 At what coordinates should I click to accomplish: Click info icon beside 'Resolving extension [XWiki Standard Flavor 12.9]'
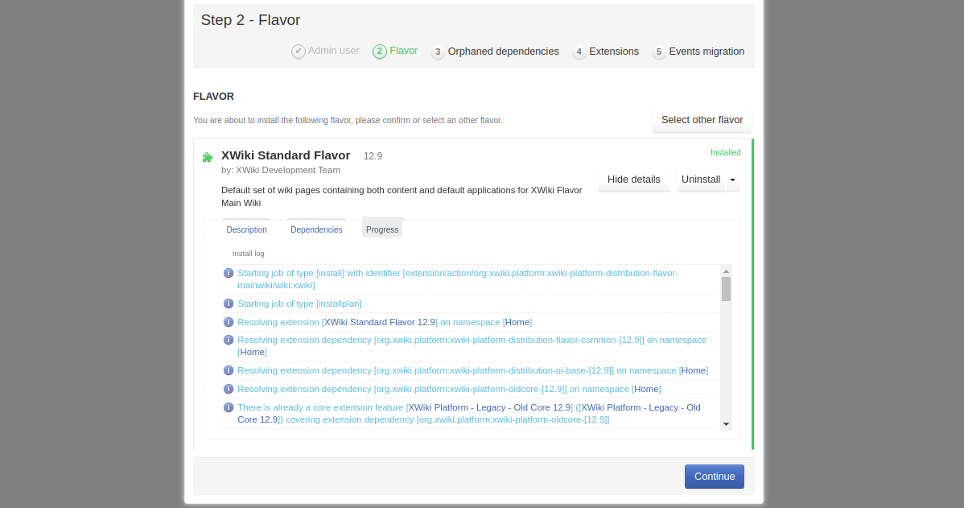click(x=228, y=322)
